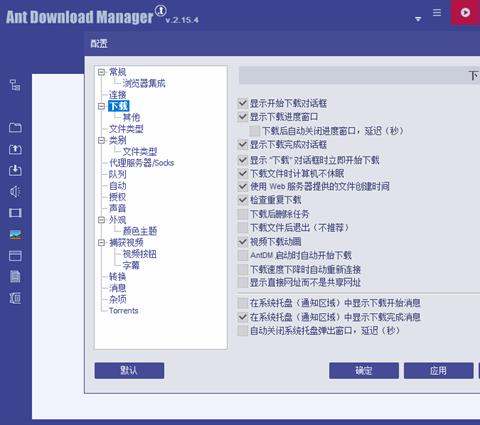The width and height of the screenshot is (480, 425).
Task: Enable 下载速度下降时自动重新连接 checkbox
Action: pos(243,269)
